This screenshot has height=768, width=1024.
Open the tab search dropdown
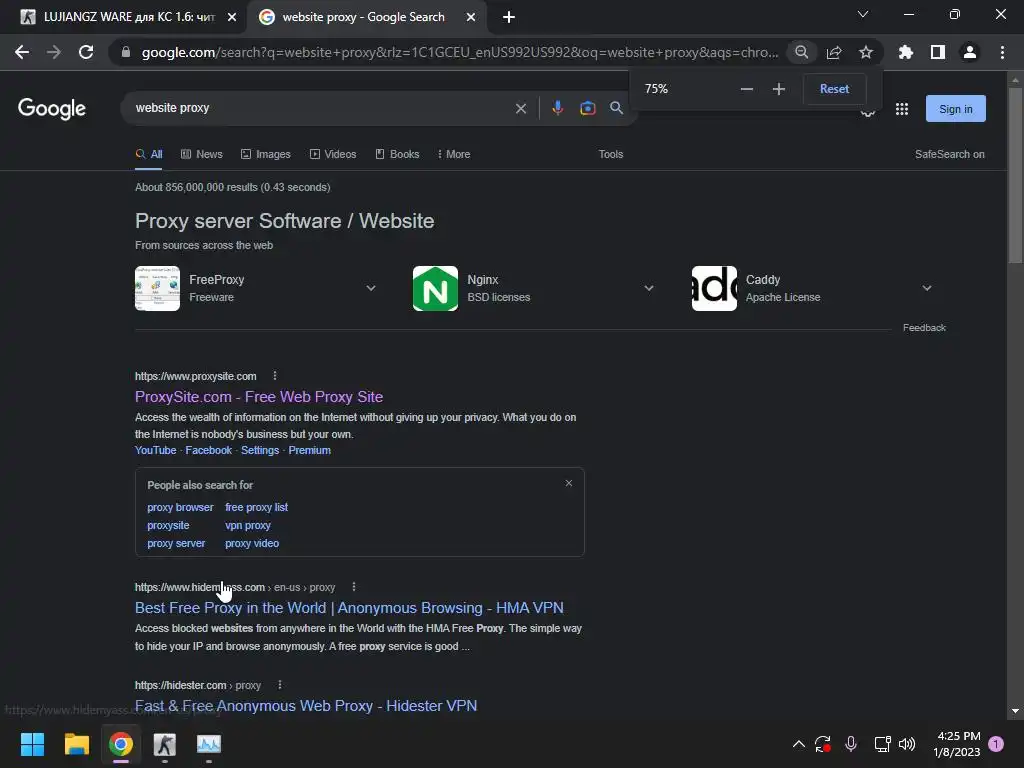pyautogui.click(x=863, y=14)
